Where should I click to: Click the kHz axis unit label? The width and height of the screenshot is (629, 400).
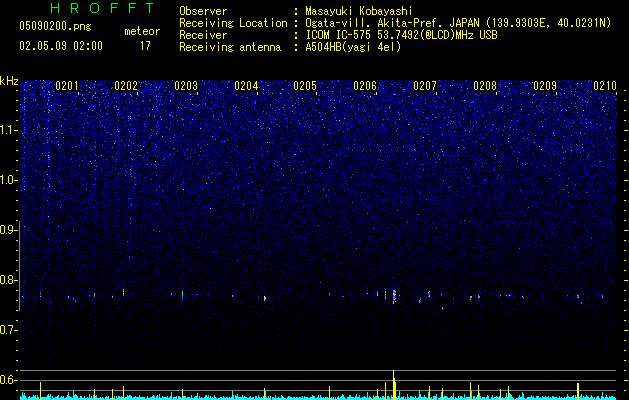pyautogui.click(x=9, y=81)
